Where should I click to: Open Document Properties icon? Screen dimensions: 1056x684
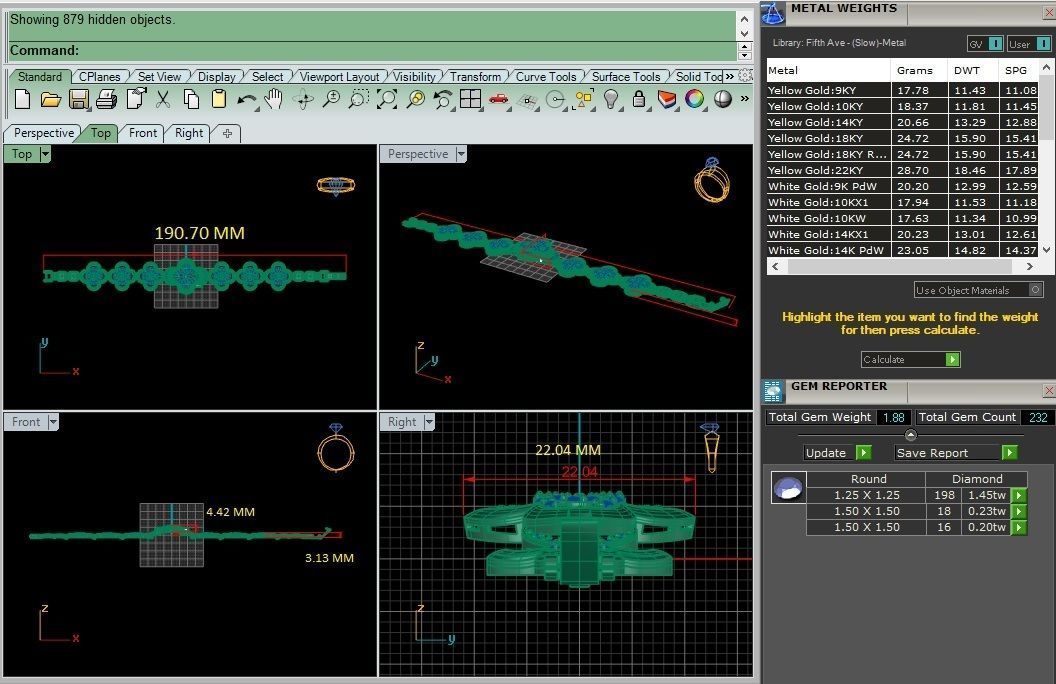tap(135, 100)
